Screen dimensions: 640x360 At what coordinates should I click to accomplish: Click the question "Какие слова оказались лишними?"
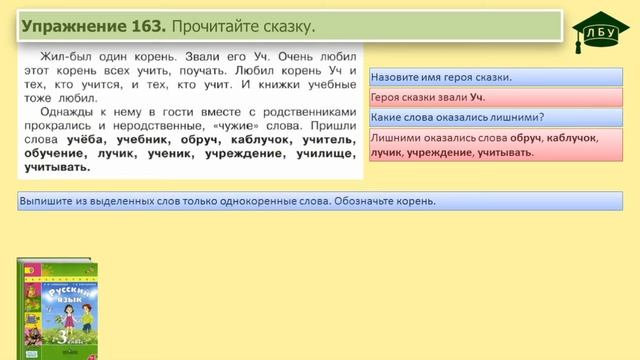point(496,117)
